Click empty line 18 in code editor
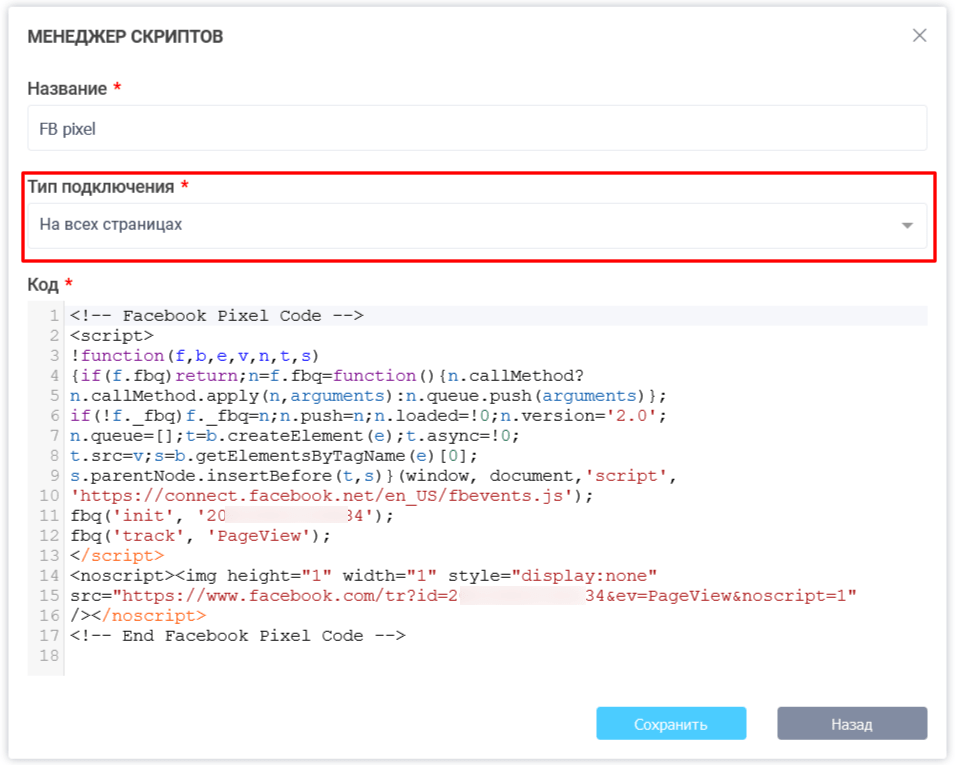 [300, 656]
